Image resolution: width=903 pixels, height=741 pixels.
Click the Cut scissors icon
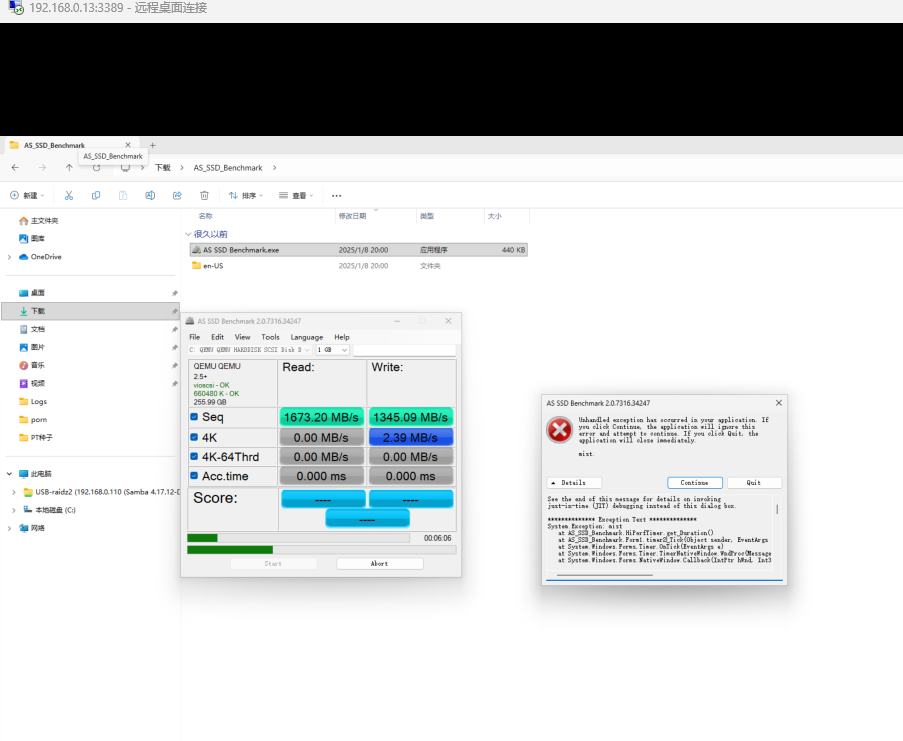[69, 196]
